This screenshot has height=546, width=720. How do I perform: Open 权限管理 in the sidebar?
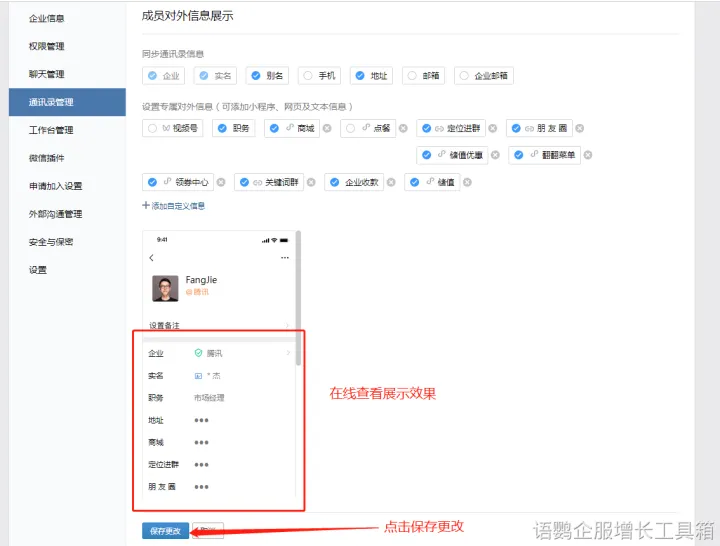(x=47, y=46)
